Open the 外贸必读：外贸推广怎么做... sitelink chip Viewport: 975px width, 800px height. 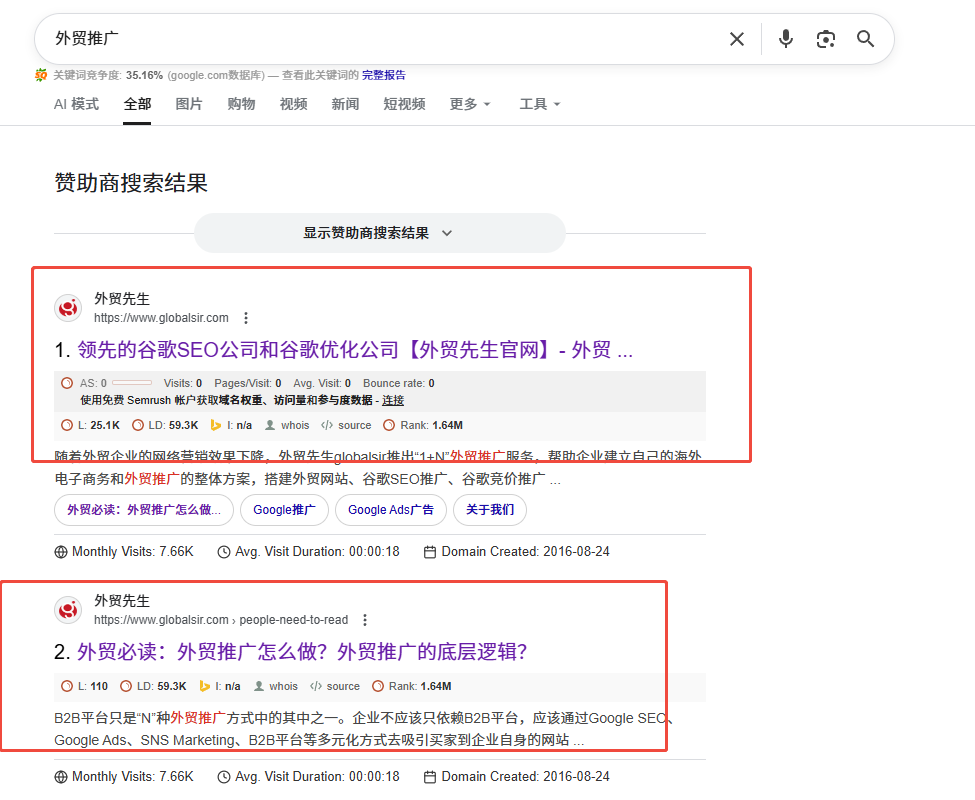(144, 510)
